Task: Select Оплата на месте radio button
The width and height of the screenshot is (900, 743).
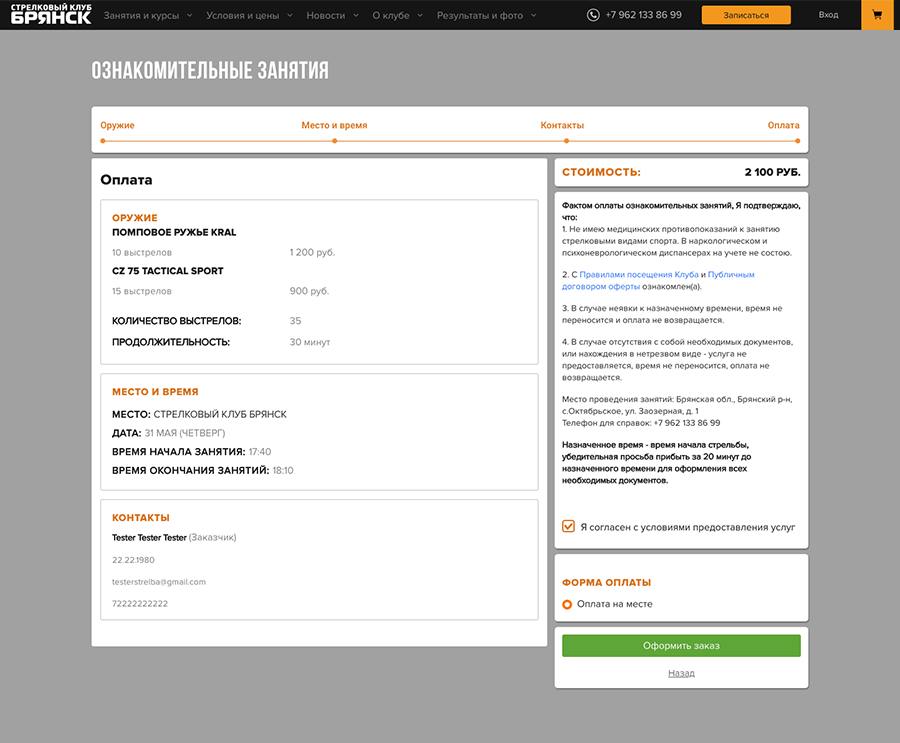Action: point(567,604)
